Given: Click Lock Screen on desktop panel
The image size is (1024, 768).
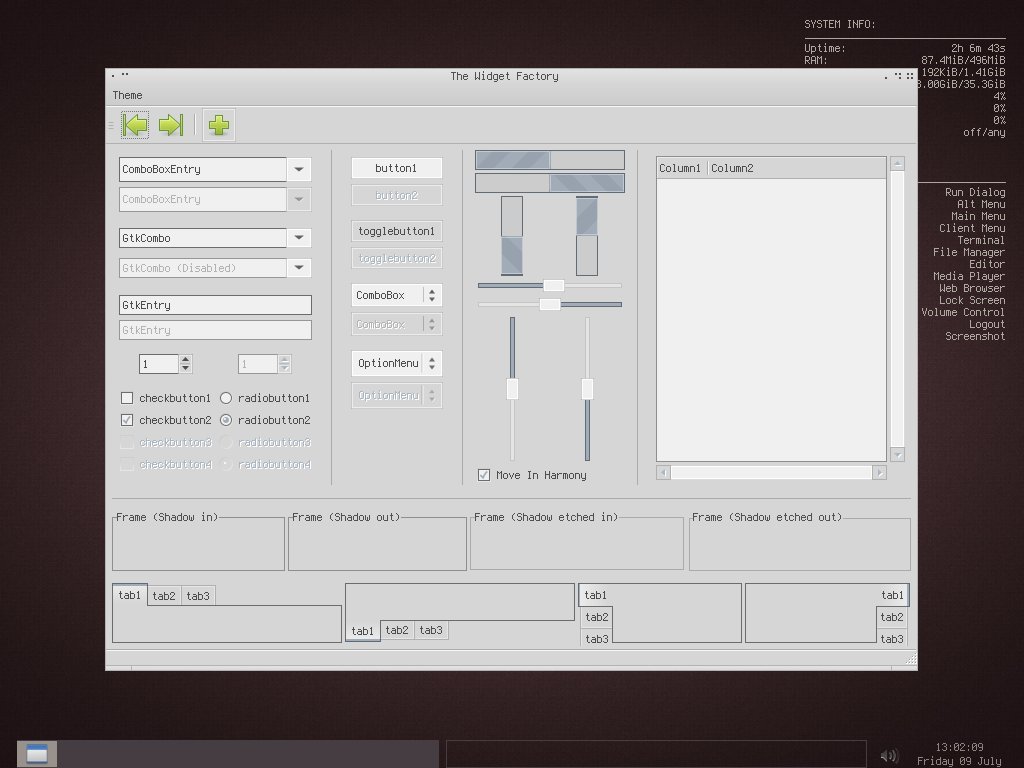Looking at the screenshot, I should pos(972,300).
